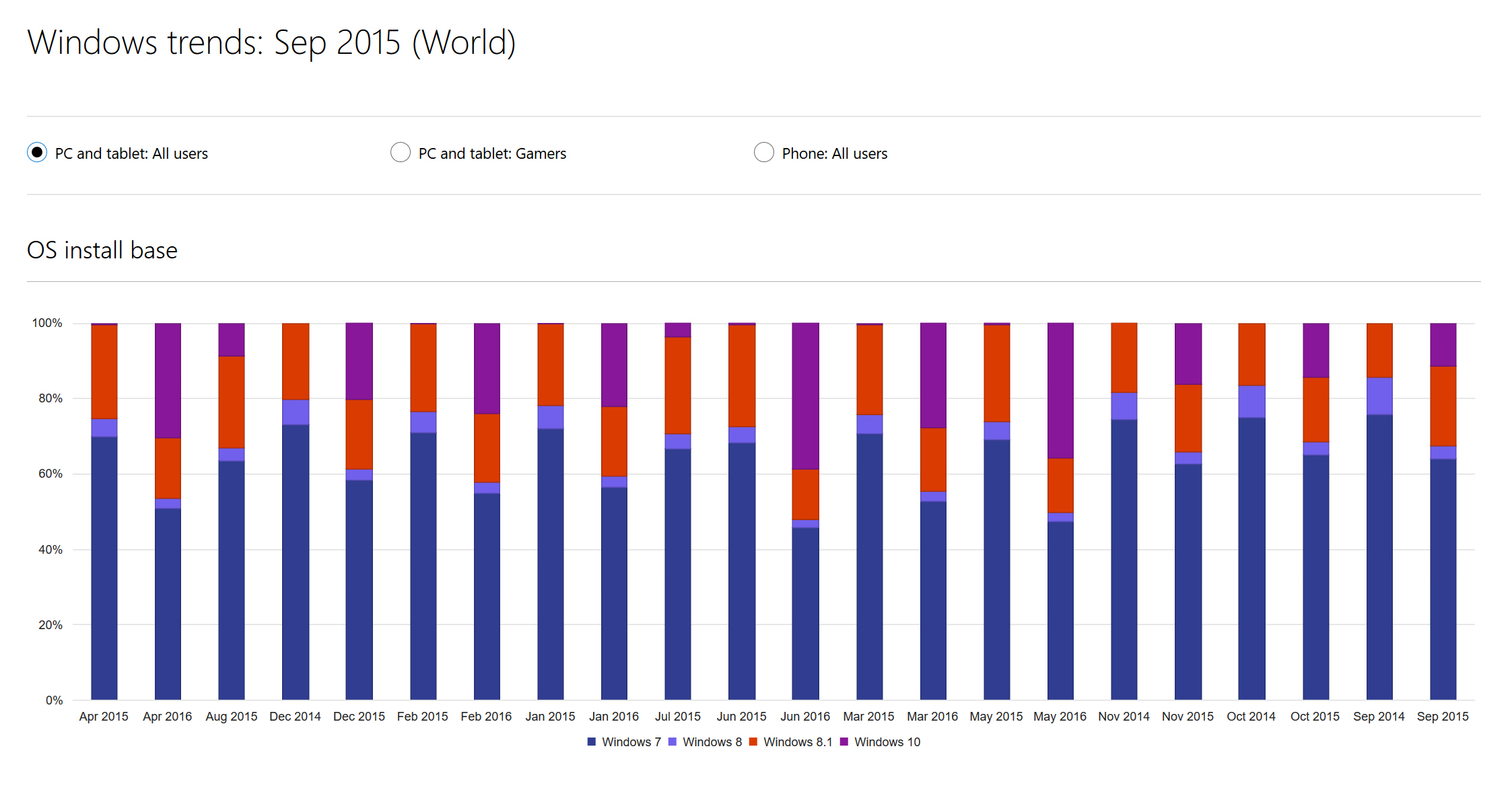This screenshot has width=1512, height=794.
Task: Click Windows 8.1 segment of Sep 2015 bar
Action: click(x=1443, y=406)
